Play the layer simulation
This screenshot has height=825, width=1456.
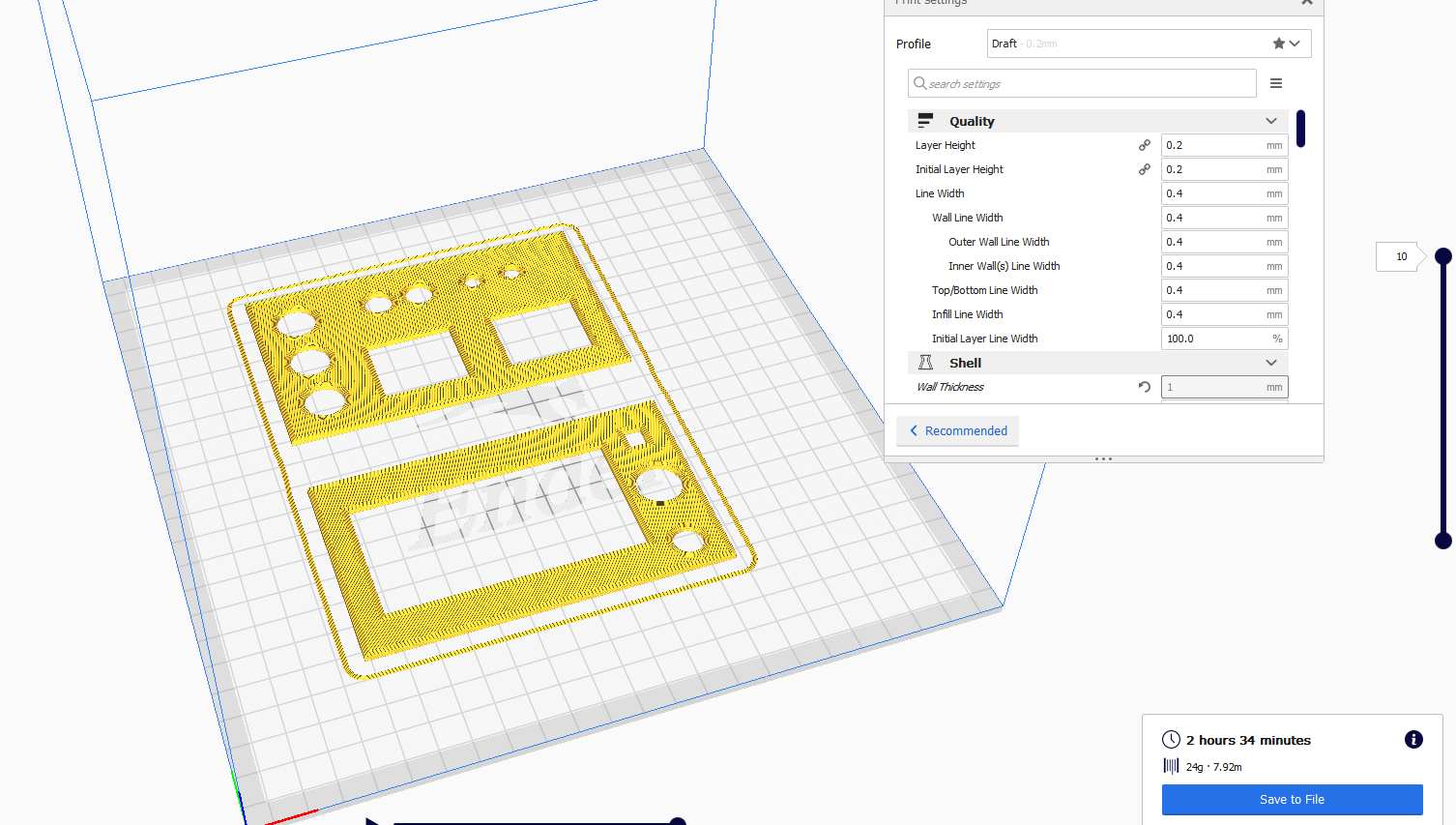coord(372,821)
